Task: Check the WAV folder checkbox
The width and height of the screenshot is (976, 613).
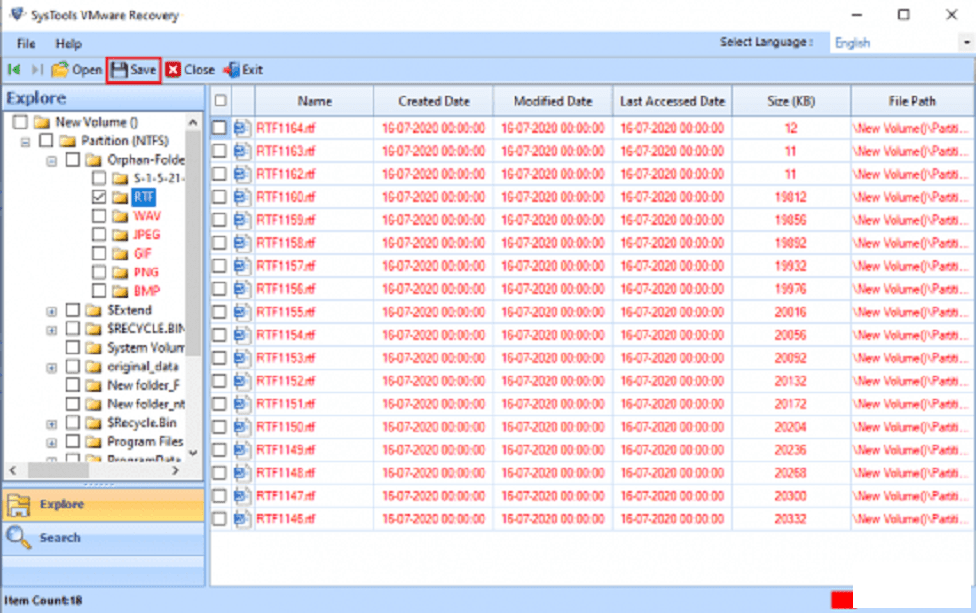Action: point(98,216)
